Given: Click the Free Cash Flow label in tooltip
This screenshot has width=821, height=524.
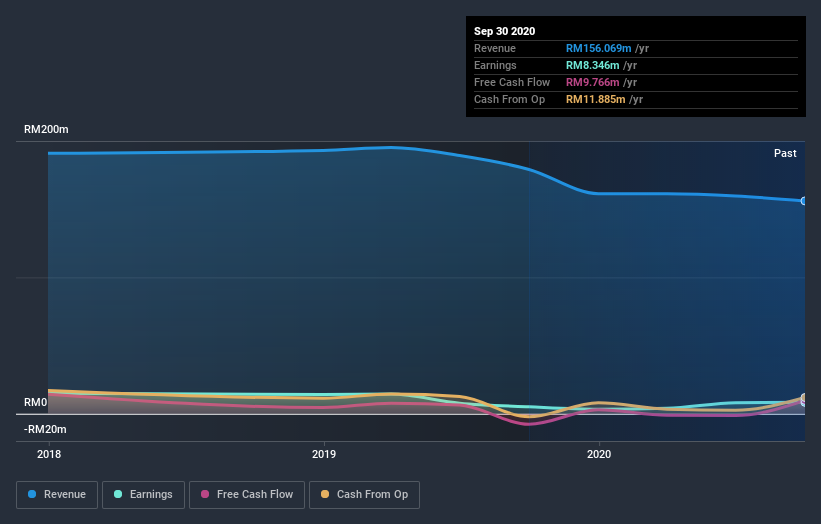Looking at the screenshot, I should point(512,82).
